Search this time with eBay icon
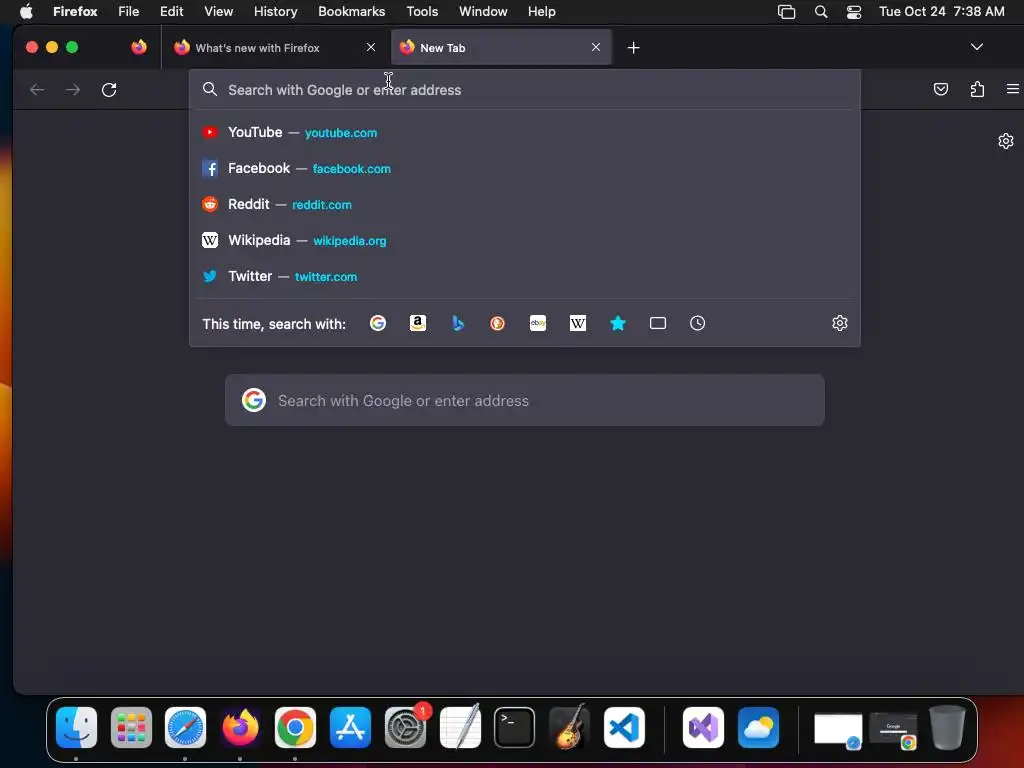The image size is (1024, 768). [x=538, y=323]
